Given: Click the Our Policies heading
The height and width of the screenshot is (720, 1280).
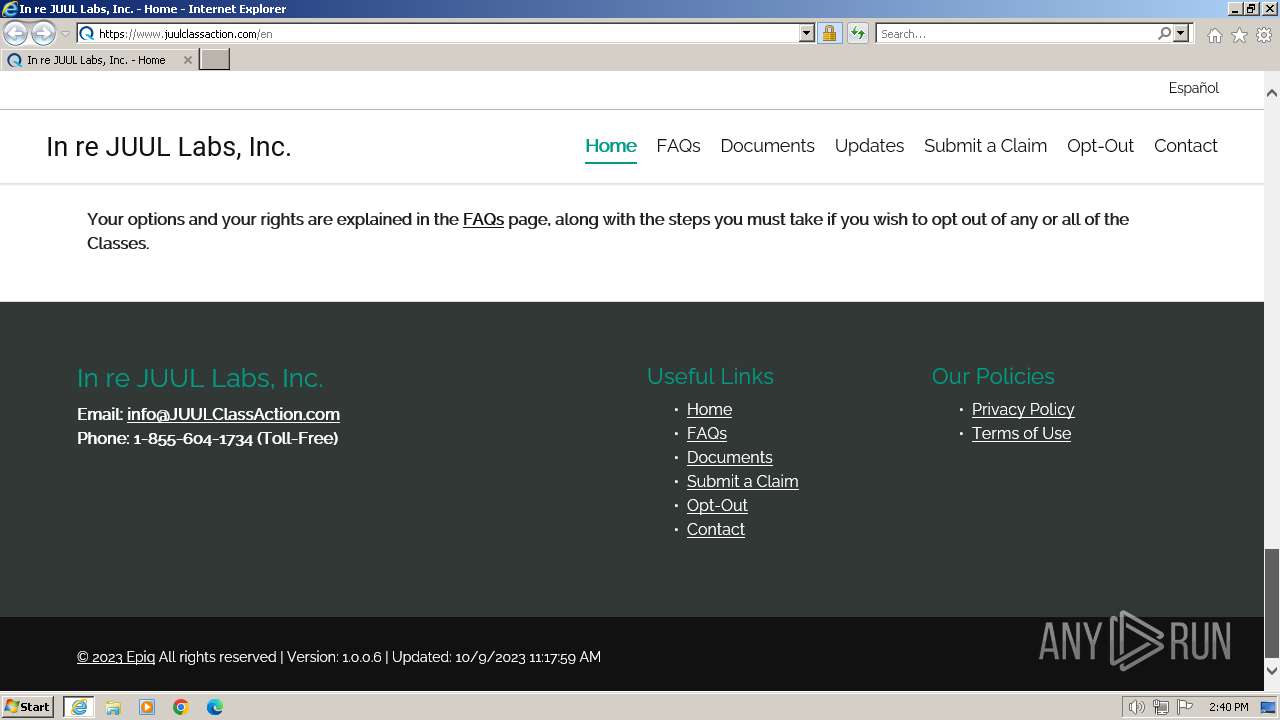Looking at the screenshot, I should pyautogui.click(x=993, y=376).
